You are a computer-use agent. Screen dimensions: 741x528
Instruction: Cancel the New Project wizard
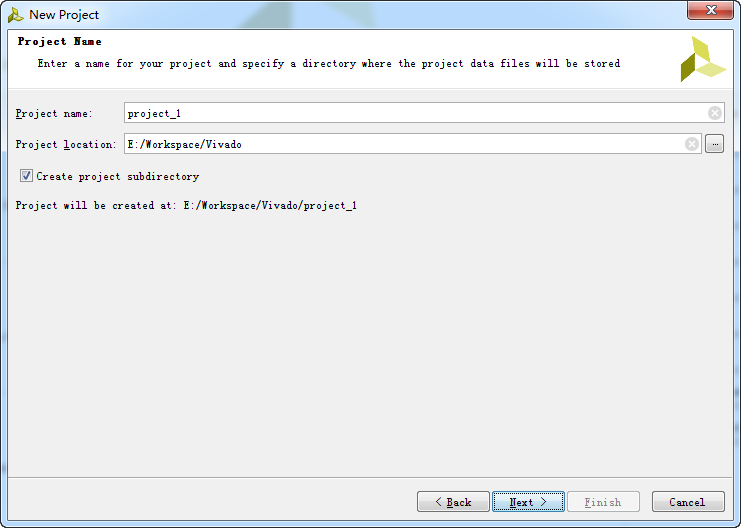click(687, 502)
